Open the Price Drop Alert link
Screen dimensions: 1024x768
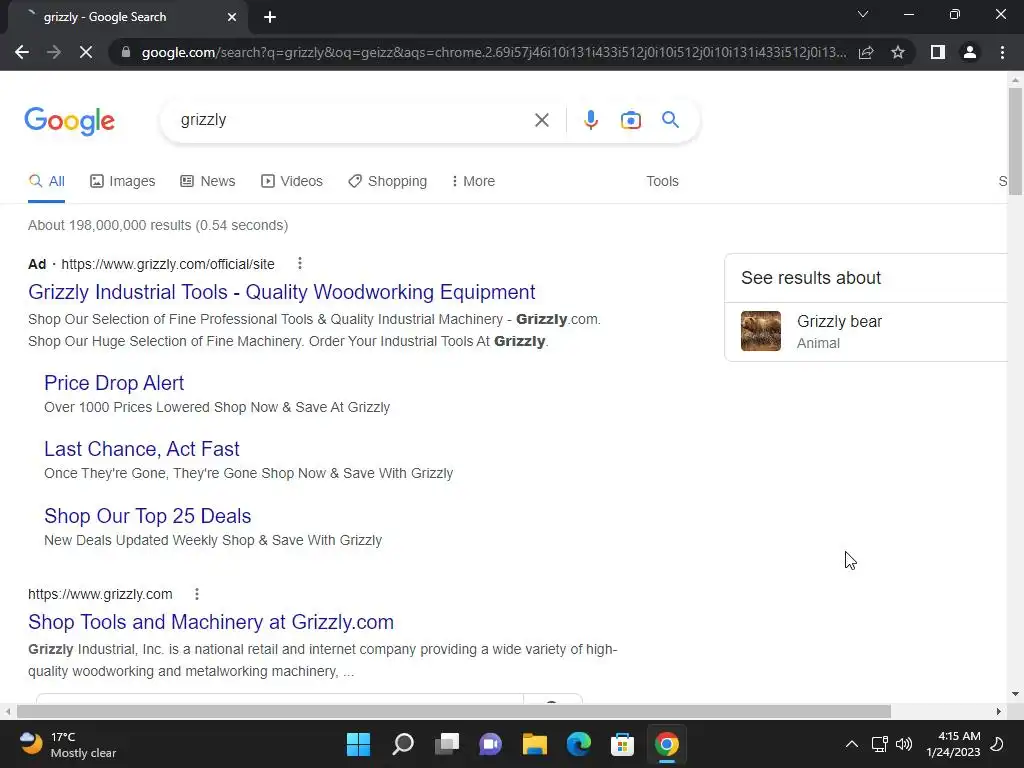click(x=114, y=383)
